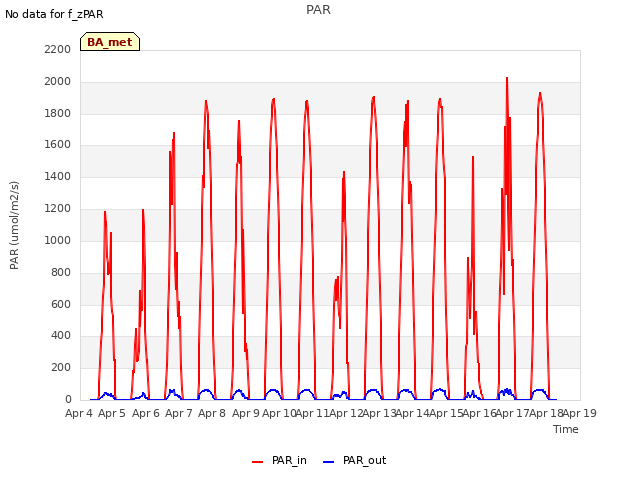This screenshot has width=640, height=480.
Task: Select the BA_met annotation label
Action: 110,42
